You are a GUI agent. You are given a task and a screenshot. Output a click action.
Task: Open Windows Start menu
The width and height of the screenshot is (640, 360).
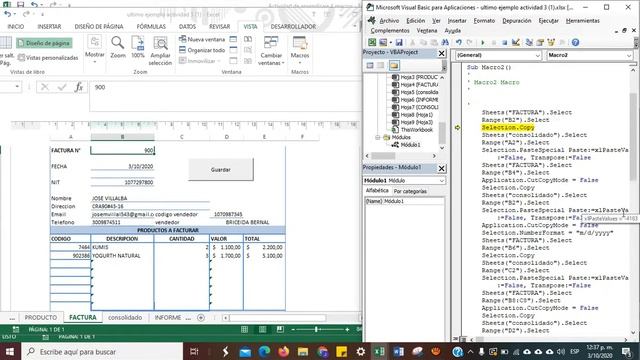10,351
